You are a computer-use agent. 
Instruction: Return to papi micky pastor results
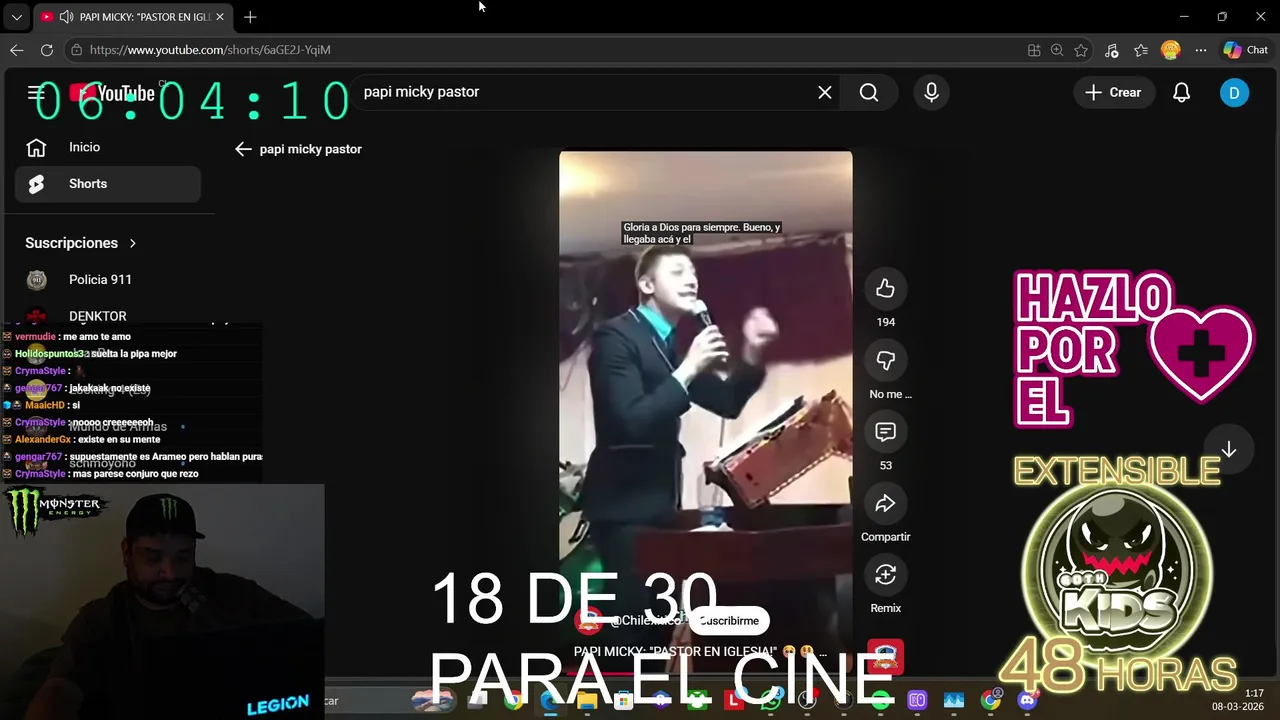click(243, 149)
